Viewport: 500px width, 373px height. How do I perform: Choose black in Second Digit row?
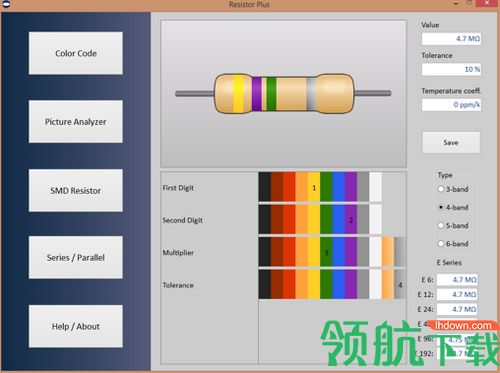pos(265,219)
